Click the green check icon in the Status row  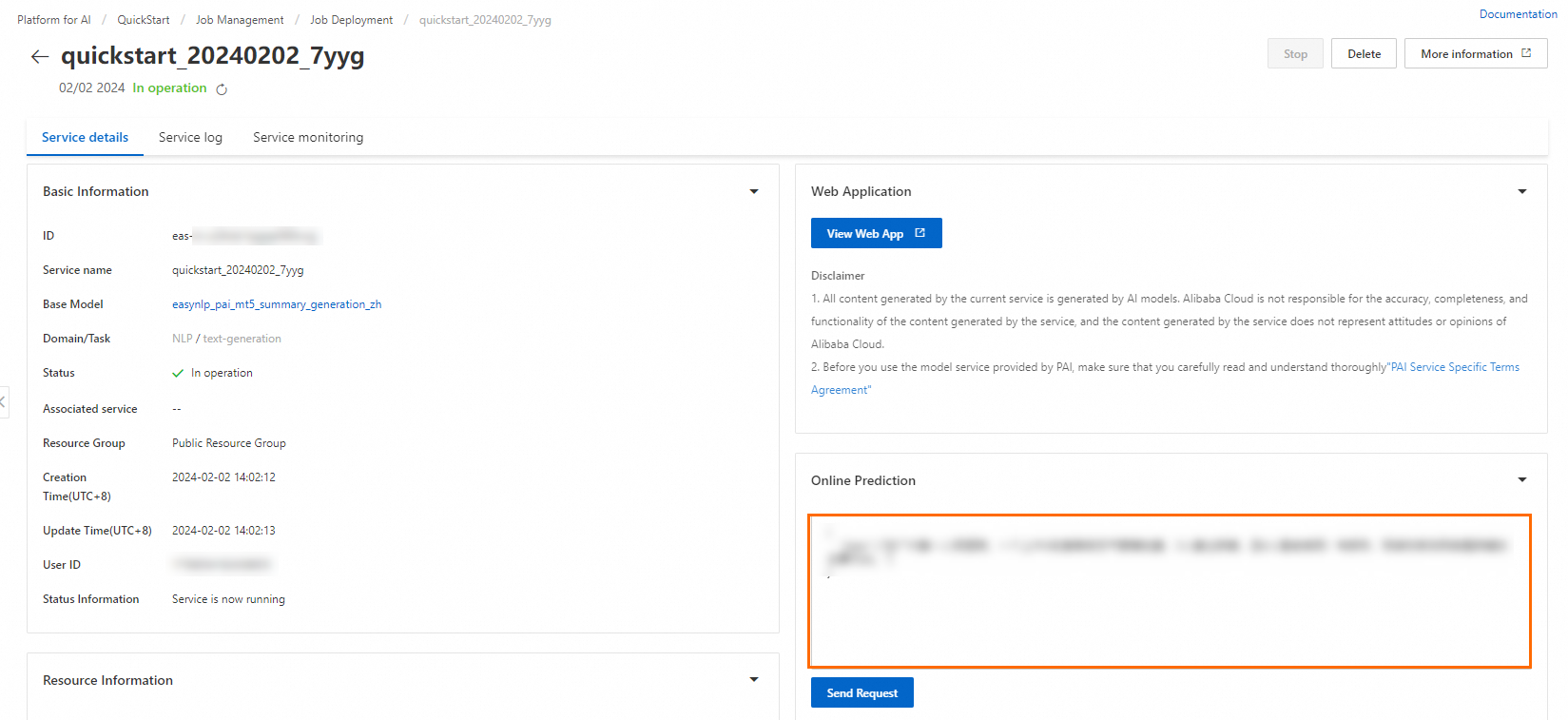pyautogui.click(x=178, y=373)
